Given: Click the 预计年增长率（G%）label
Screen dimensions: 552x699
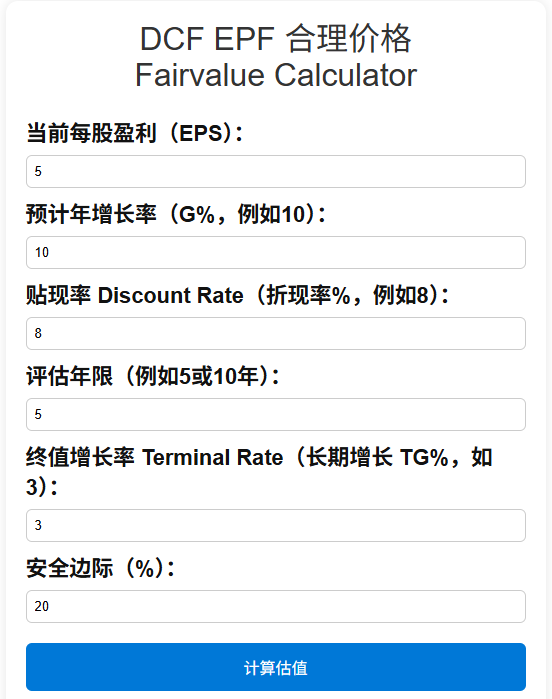Looking at the screenshot, I should [176, 214].
